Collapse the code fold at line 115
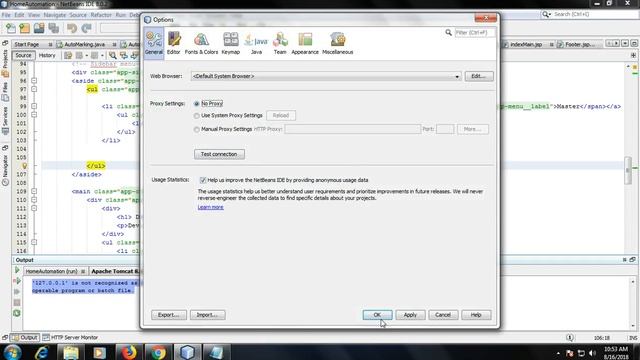Viewport: 640px width, 360px height. [34, 242]
